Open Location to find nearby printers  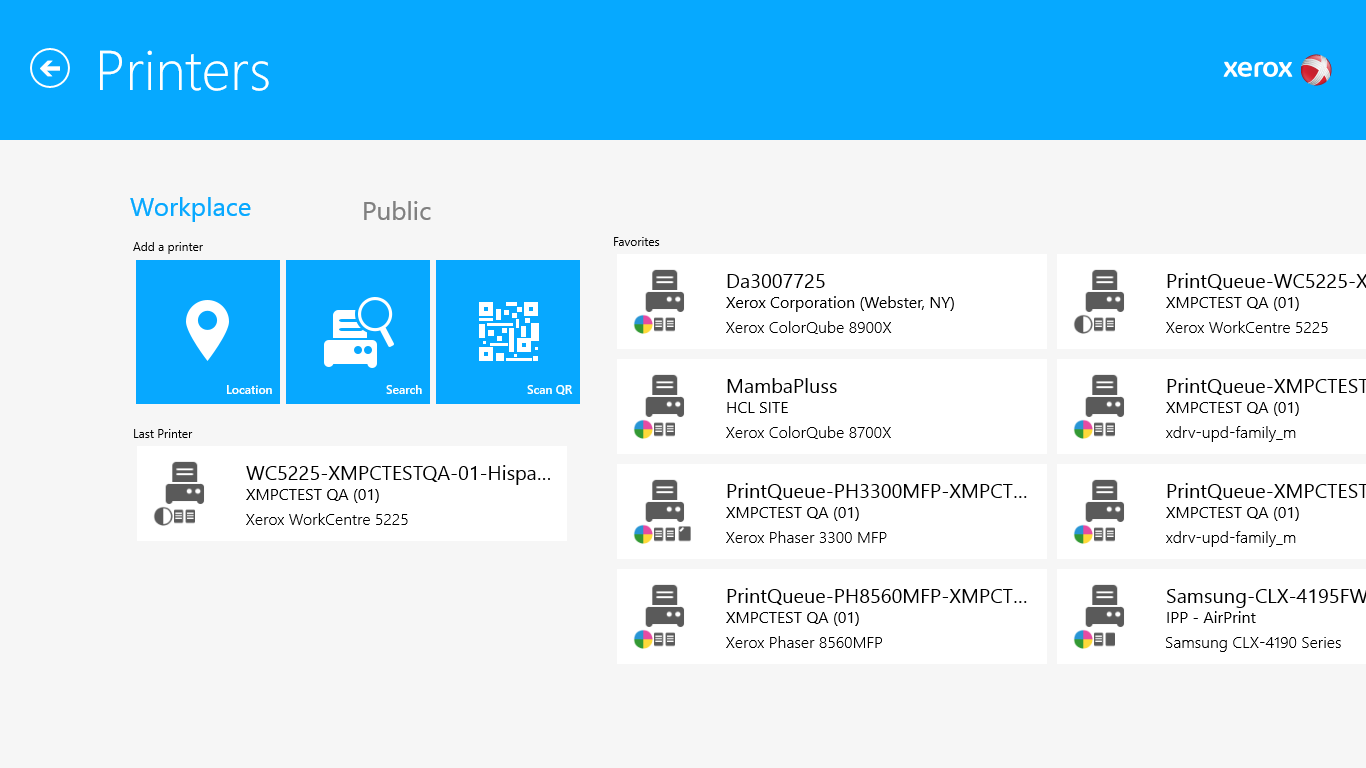207,331
